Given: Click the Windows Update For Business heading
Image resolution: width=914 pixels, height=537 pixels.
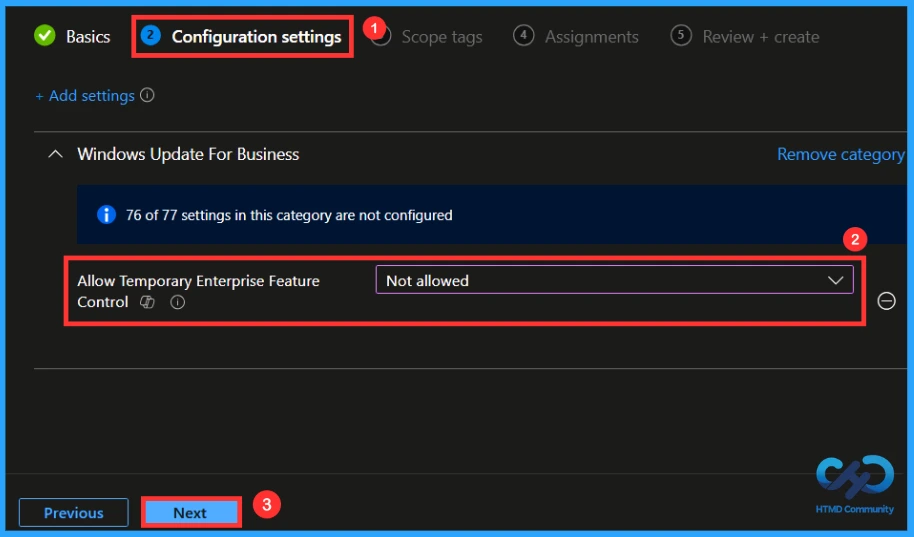Looking at the screenshot, I should (188, 154).
